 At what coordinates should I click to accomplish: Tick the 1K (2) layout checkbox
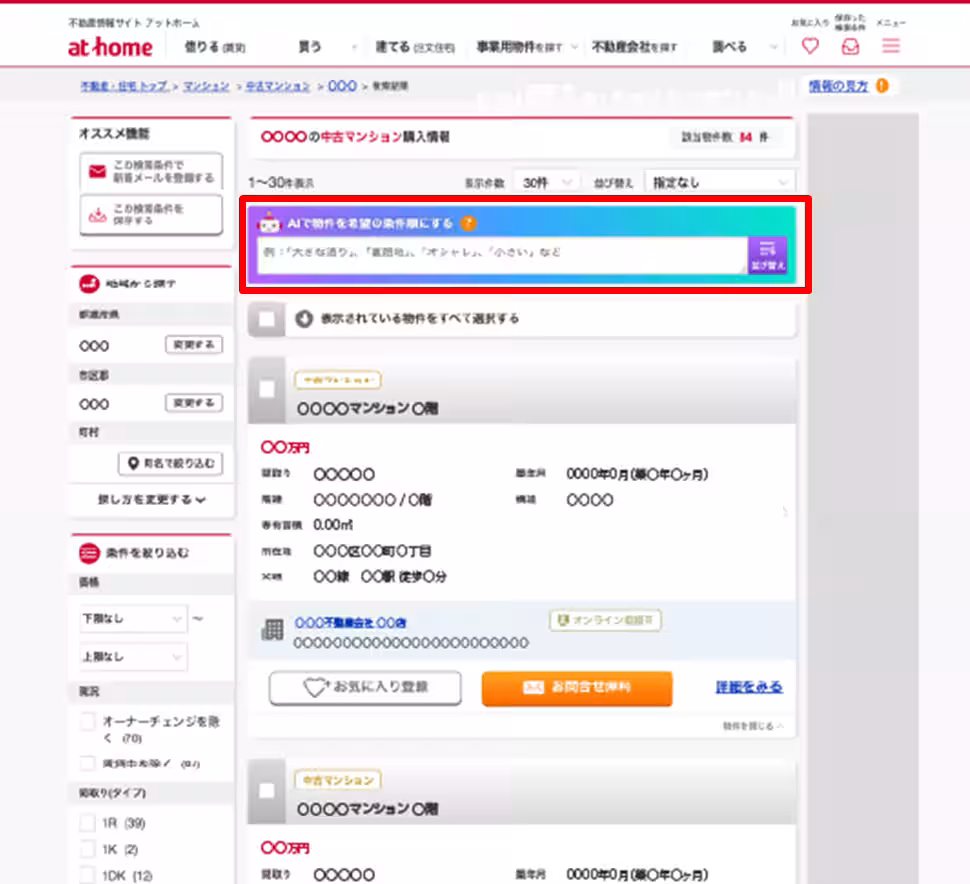pos(88,849)
